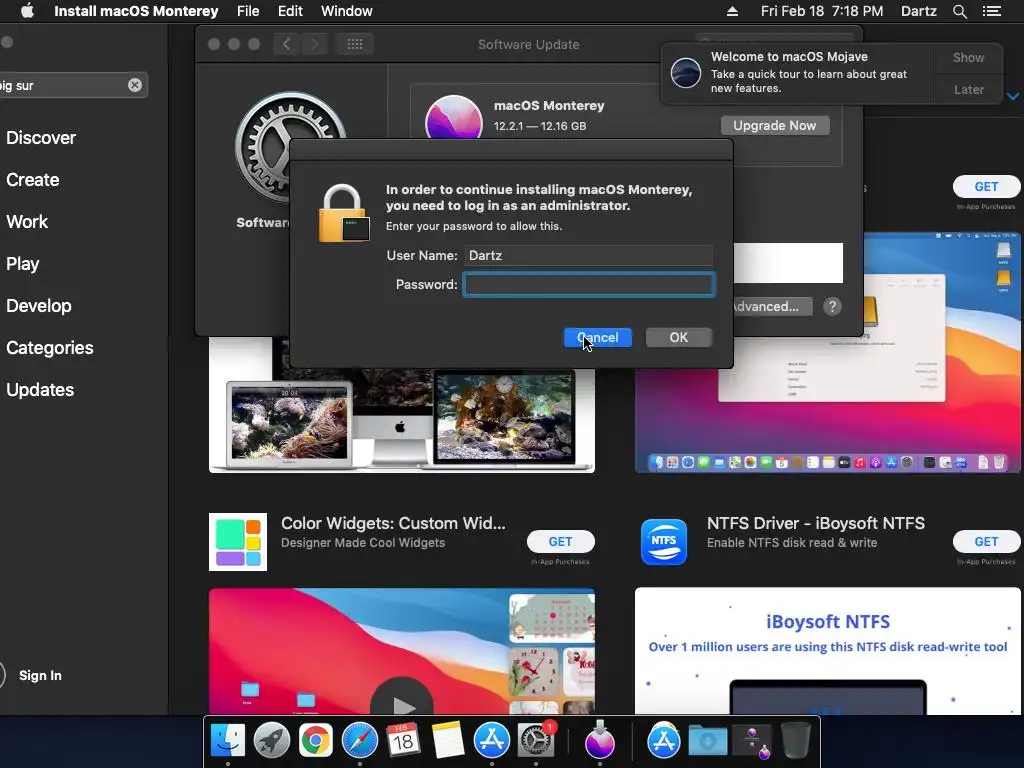Click the Password input field
1024x768 pixels.
588,285
